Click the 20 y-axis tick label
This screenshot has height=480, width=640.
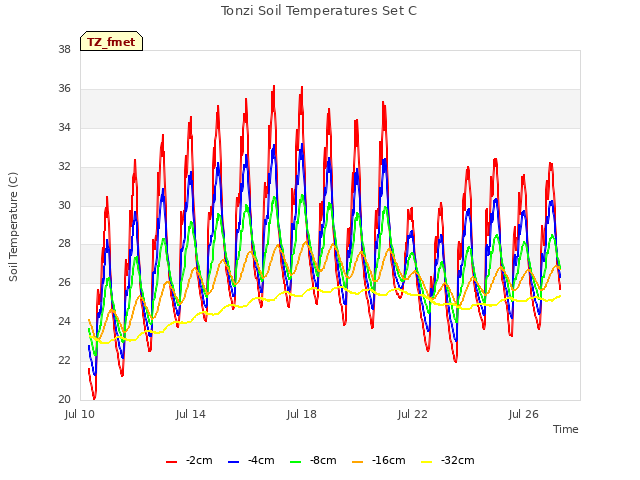(64, 399)
